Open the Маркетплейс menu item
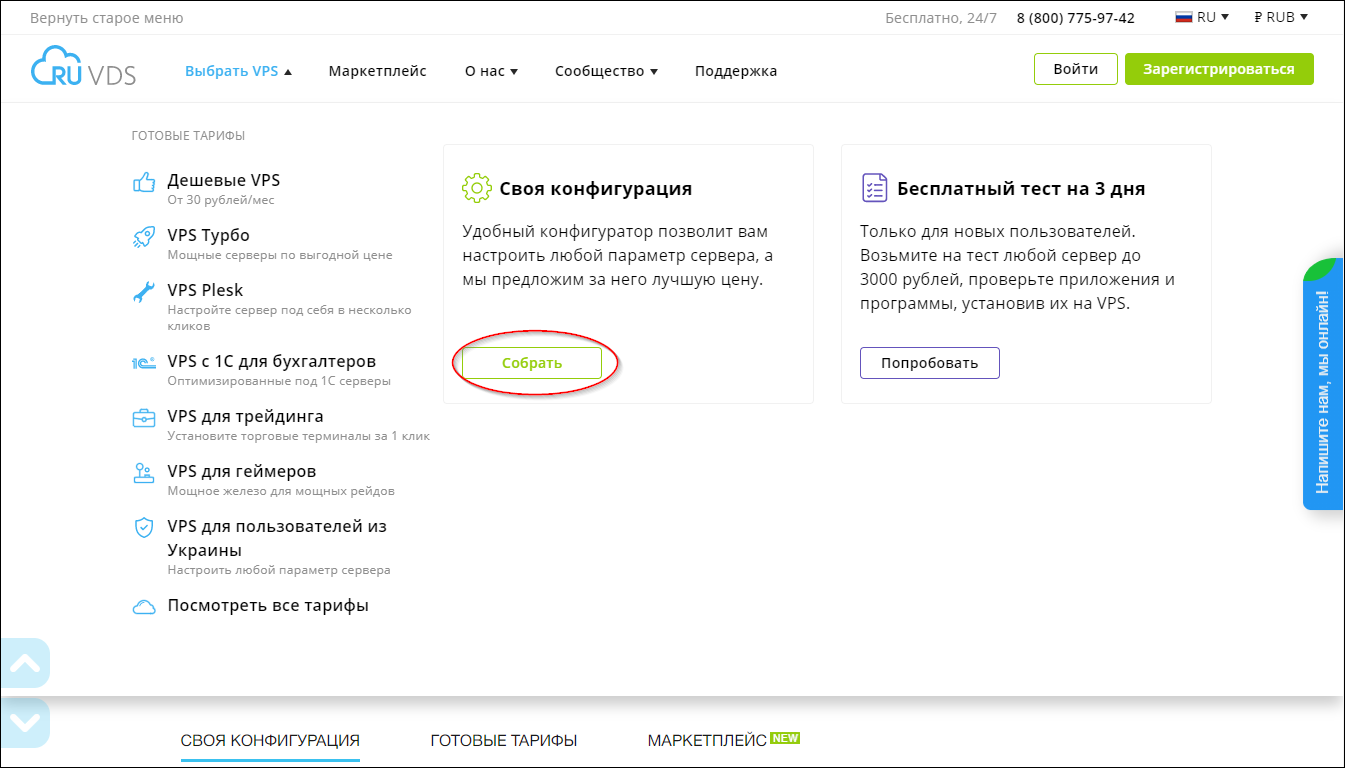Screen dimensions: 1345x768 378,71
